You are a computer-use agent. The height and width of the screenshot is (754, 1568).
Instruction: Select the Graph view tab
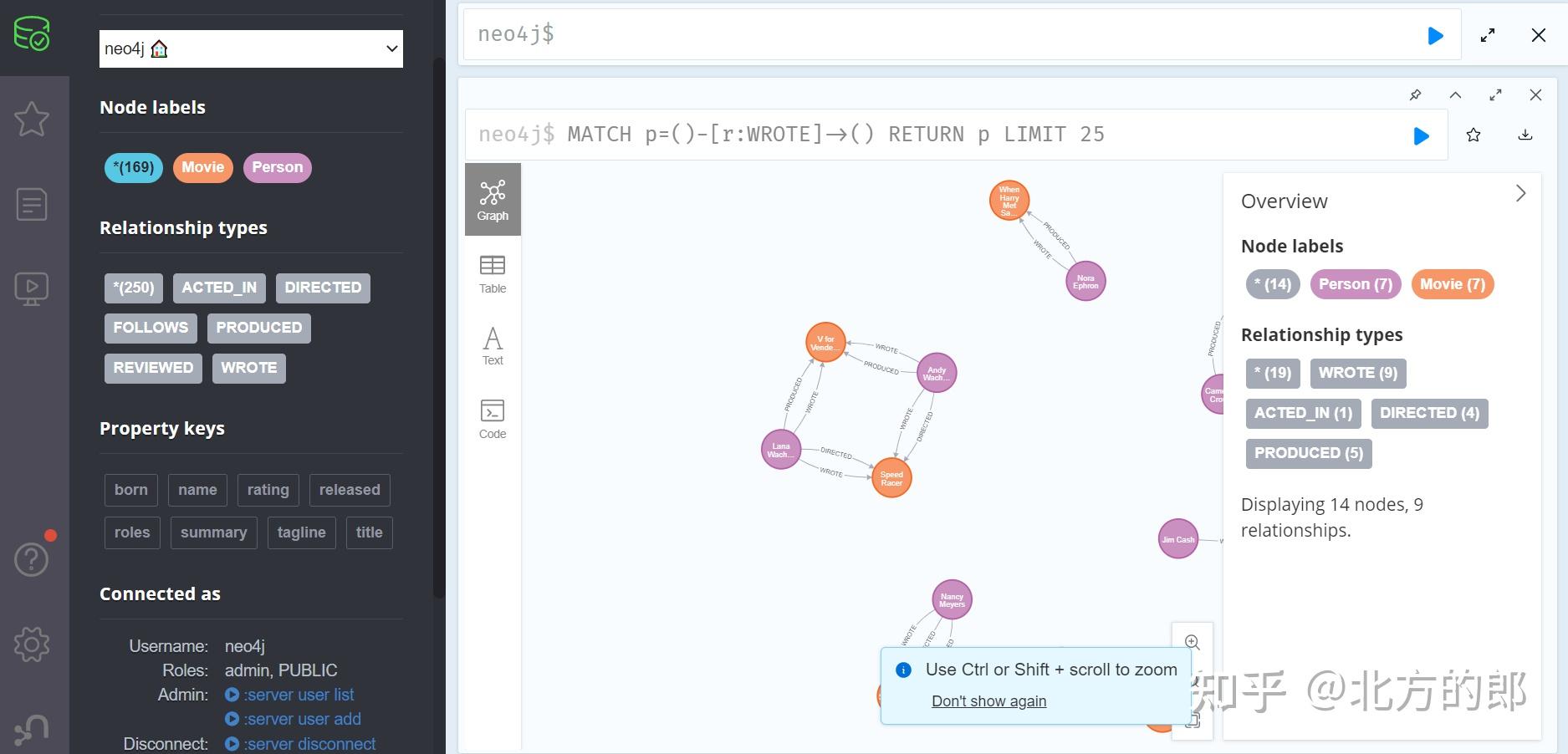click(492, 199)
